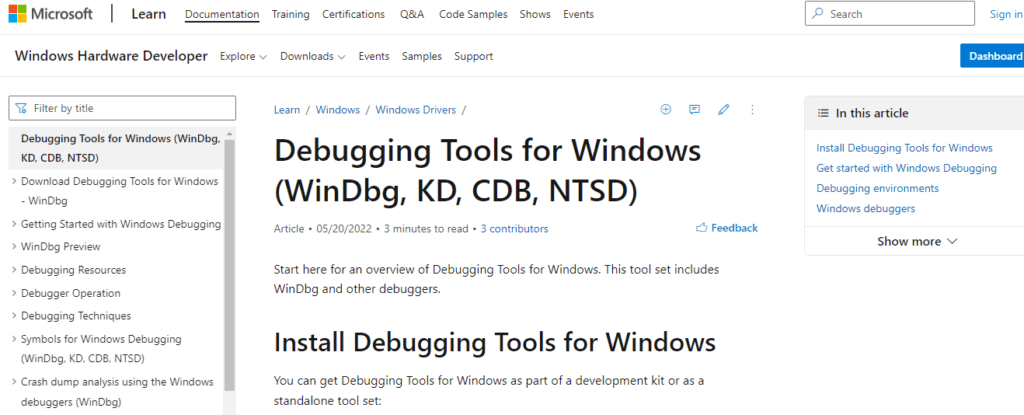
Task: Open the Documentation tab
Action: pos(222,14)
